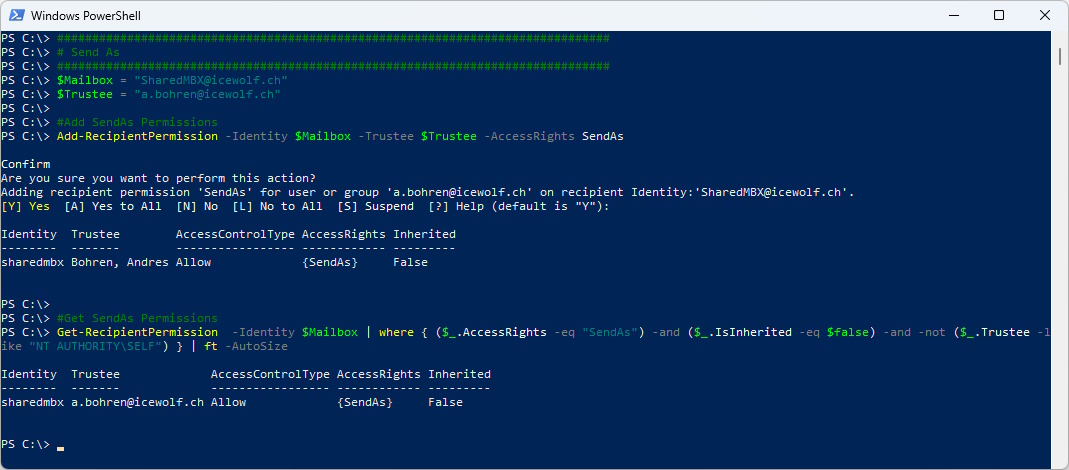This screenshot has height=470, width=1069.
Task: Click the #Add SendAs Permissions comment
Action: [x=137, y=122]
